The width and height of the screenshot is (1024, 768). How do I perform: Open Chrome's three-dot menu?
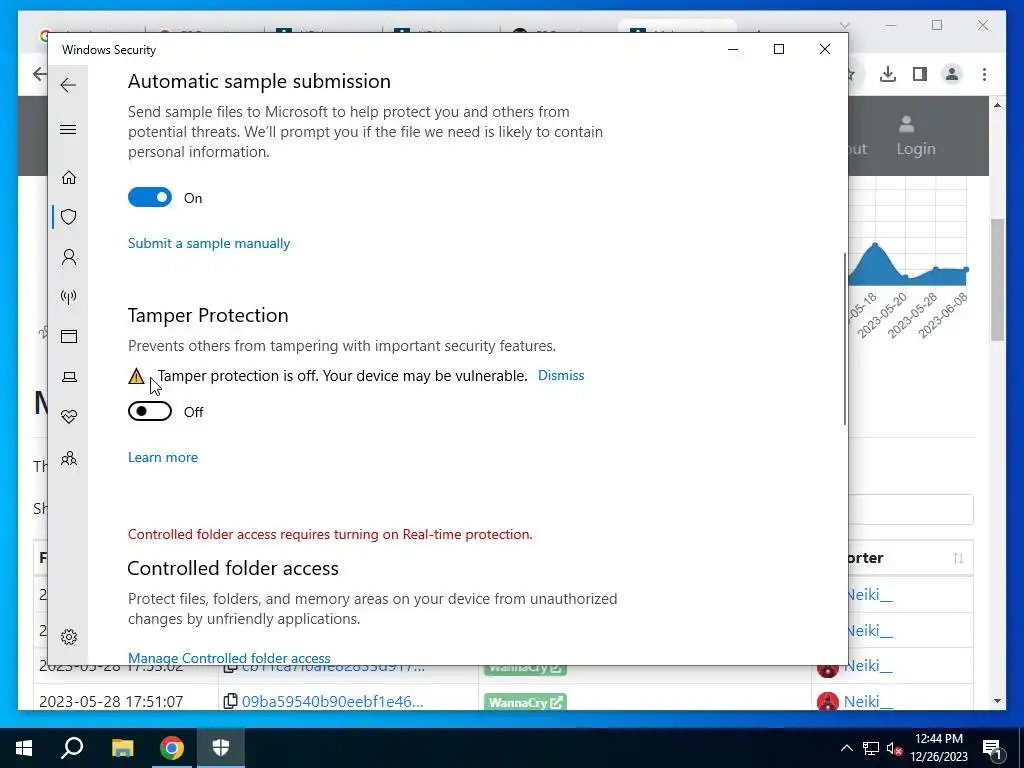coord(984,74)
